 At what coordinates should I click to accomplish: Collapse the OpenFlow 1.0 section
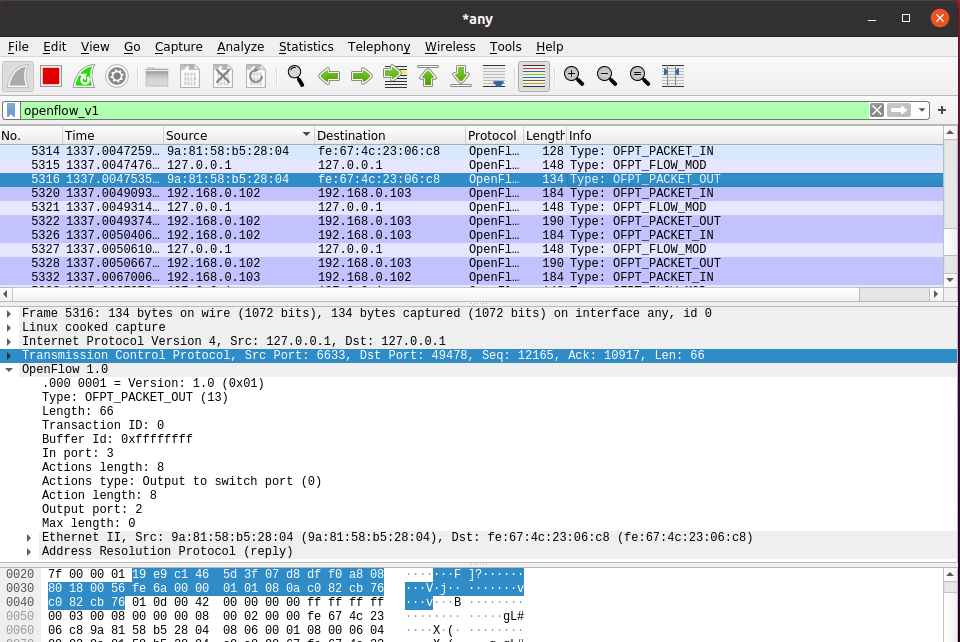point(9,370)
